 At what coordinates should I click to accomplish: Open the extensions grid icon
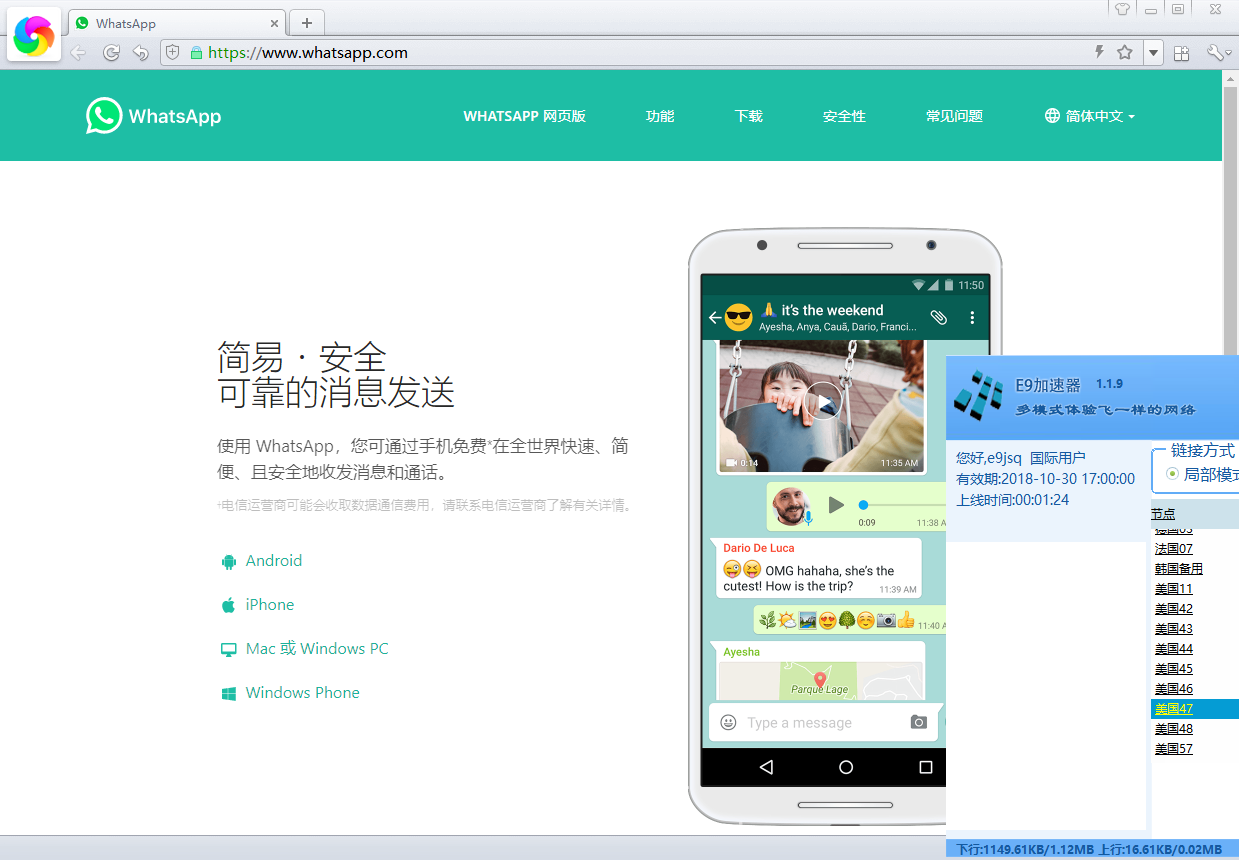(x=1181, y=52)
